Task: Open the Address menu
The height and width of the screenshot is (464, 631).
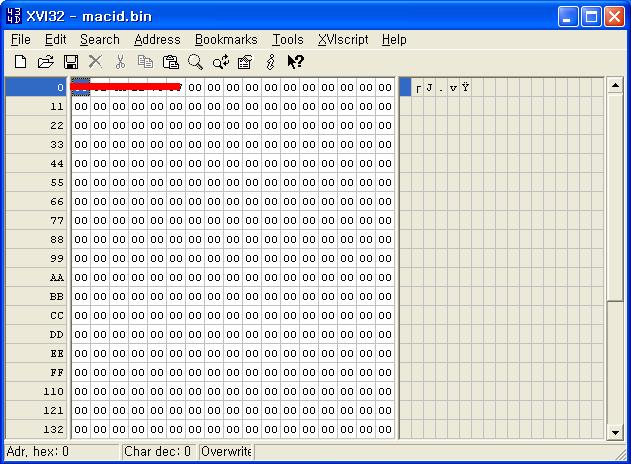Action: 157,39
